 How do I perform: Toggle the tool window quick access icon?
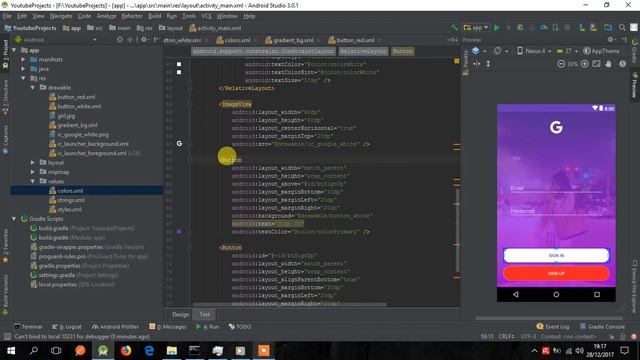click(x=7, y=337)
